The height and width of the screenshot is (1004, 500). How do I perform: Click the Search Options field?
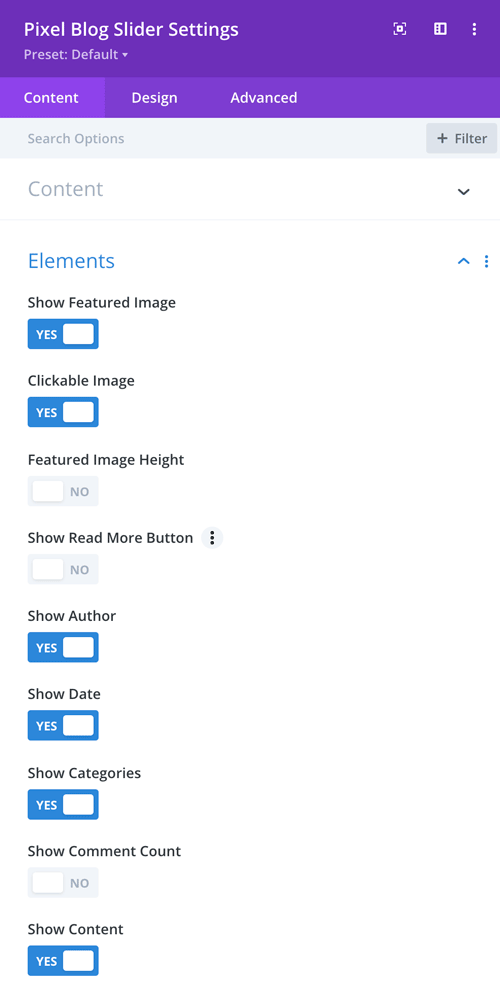click(213, 138)
